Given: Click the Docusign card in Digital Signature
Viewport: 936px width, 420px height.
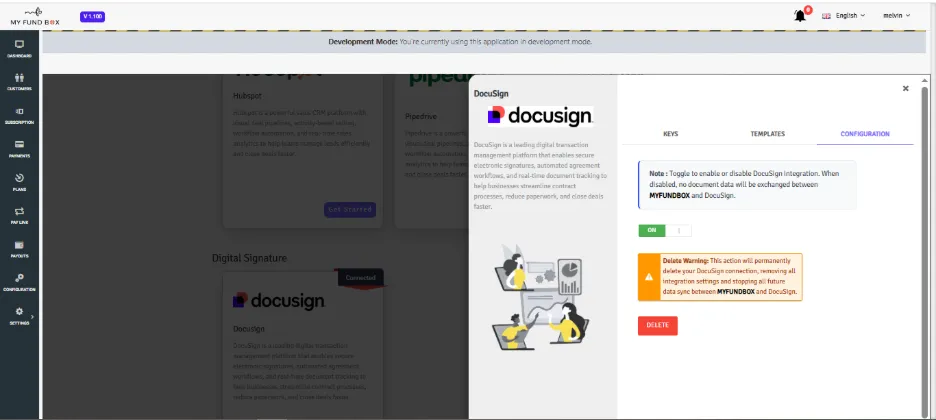Looking at the screenshot, I should point(303,346).
